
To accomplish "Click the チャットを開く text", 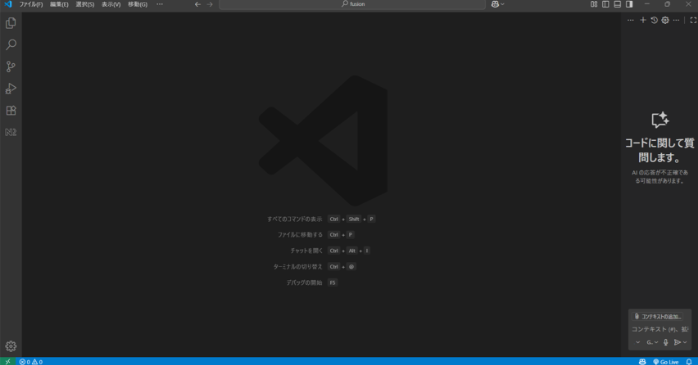I will (306, 251).
